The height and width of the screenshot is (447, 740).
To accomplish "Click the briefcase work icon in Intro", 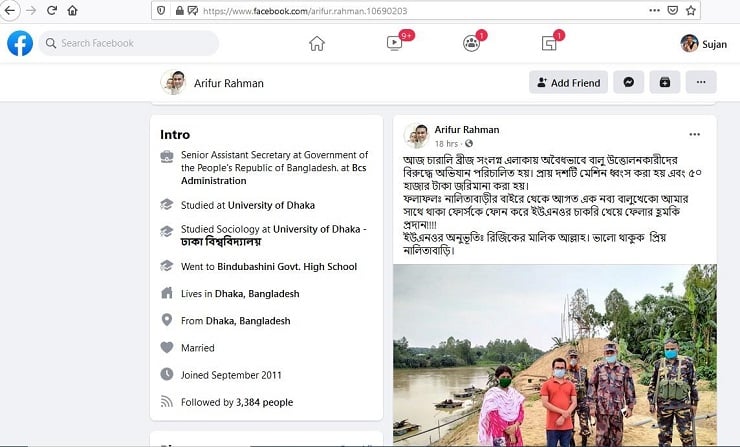I will pos(167,156).
